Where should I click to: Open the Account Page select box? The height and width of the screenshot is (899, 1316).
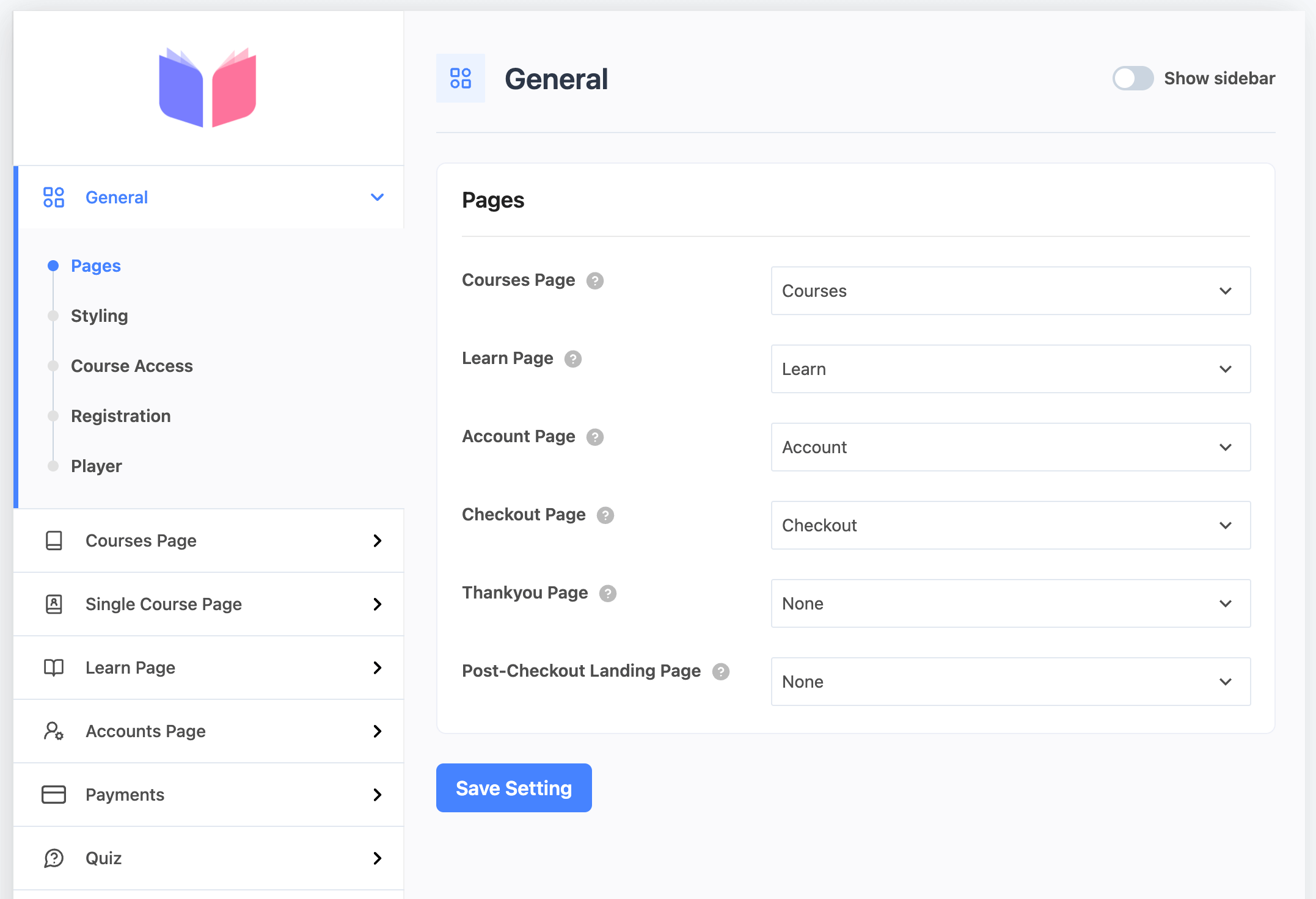[1010, 447]
